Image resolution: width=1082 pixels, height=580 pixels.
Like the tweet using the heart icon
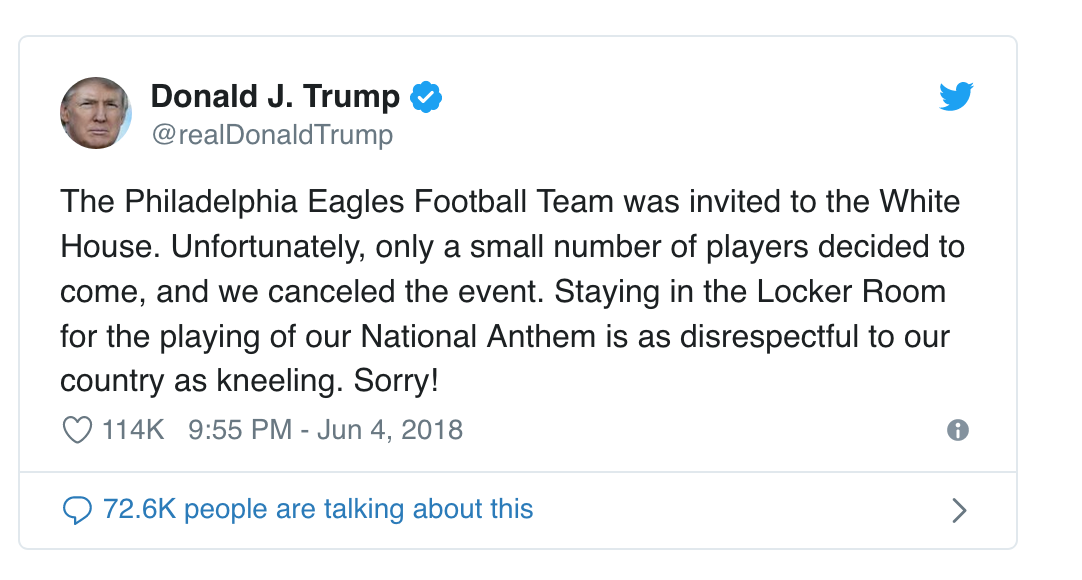pyautogui.click(x=77, y=430)
